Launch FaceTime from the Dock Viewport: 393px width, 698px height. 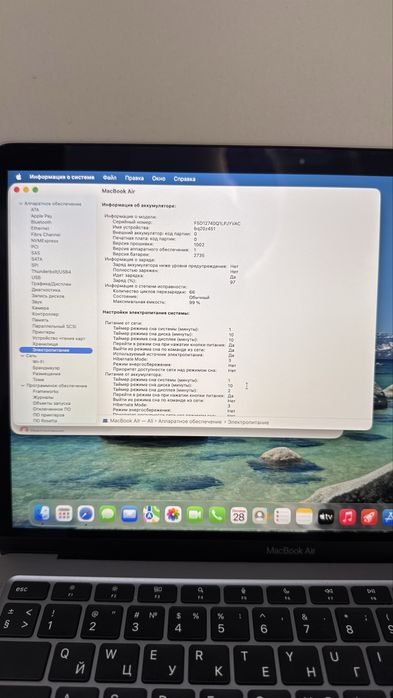tap(195, 515)
